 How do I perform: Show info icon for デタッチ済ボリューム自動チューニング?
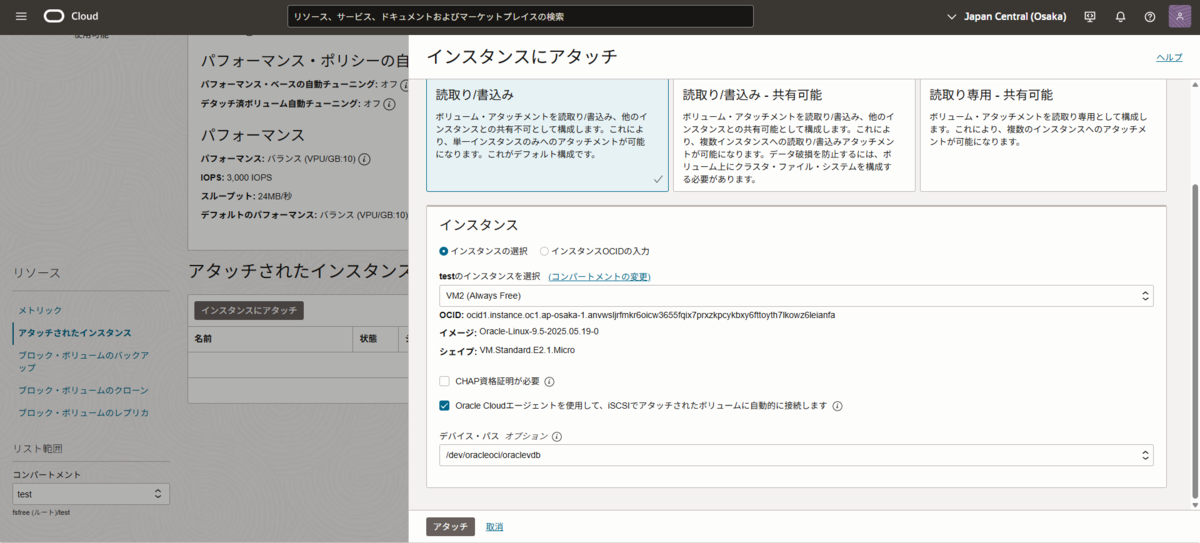tap(389, 103)
